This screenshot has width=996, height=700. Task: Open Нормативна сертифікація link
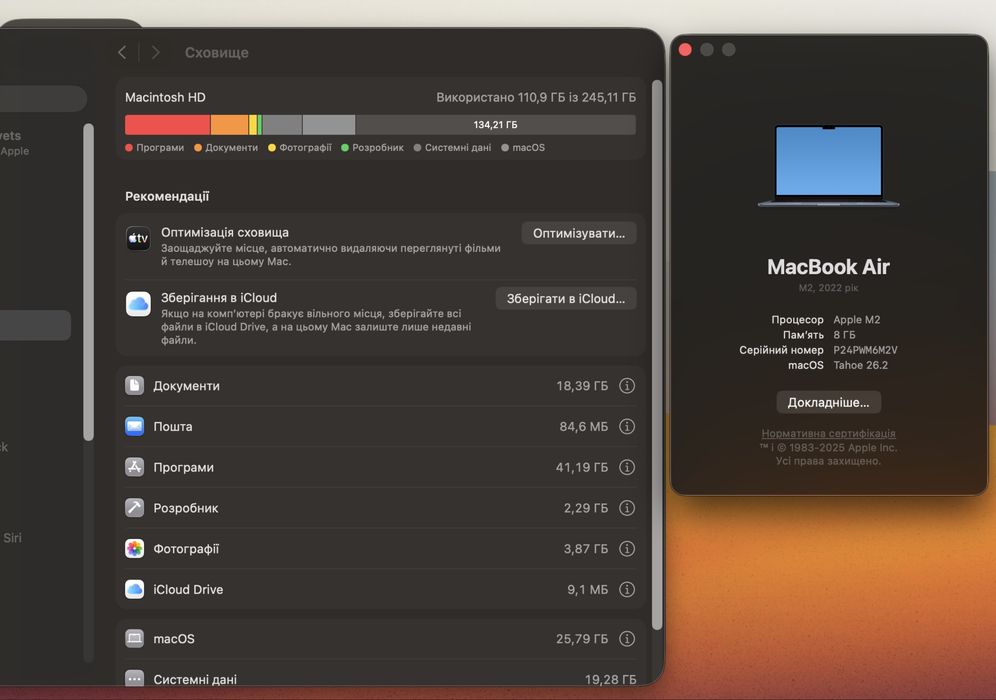tap(828, 433)
